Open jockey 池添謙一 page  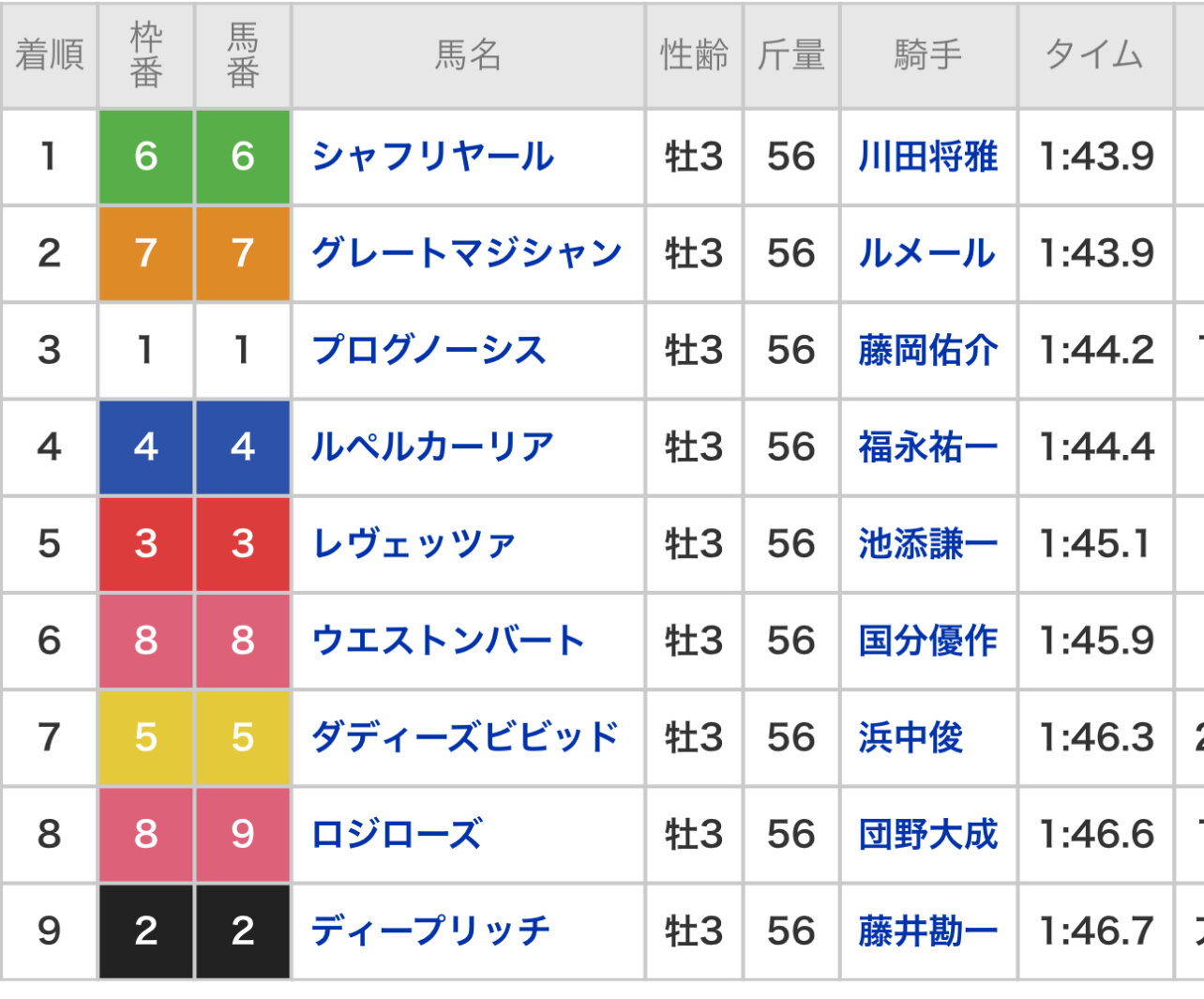[927, 544]
